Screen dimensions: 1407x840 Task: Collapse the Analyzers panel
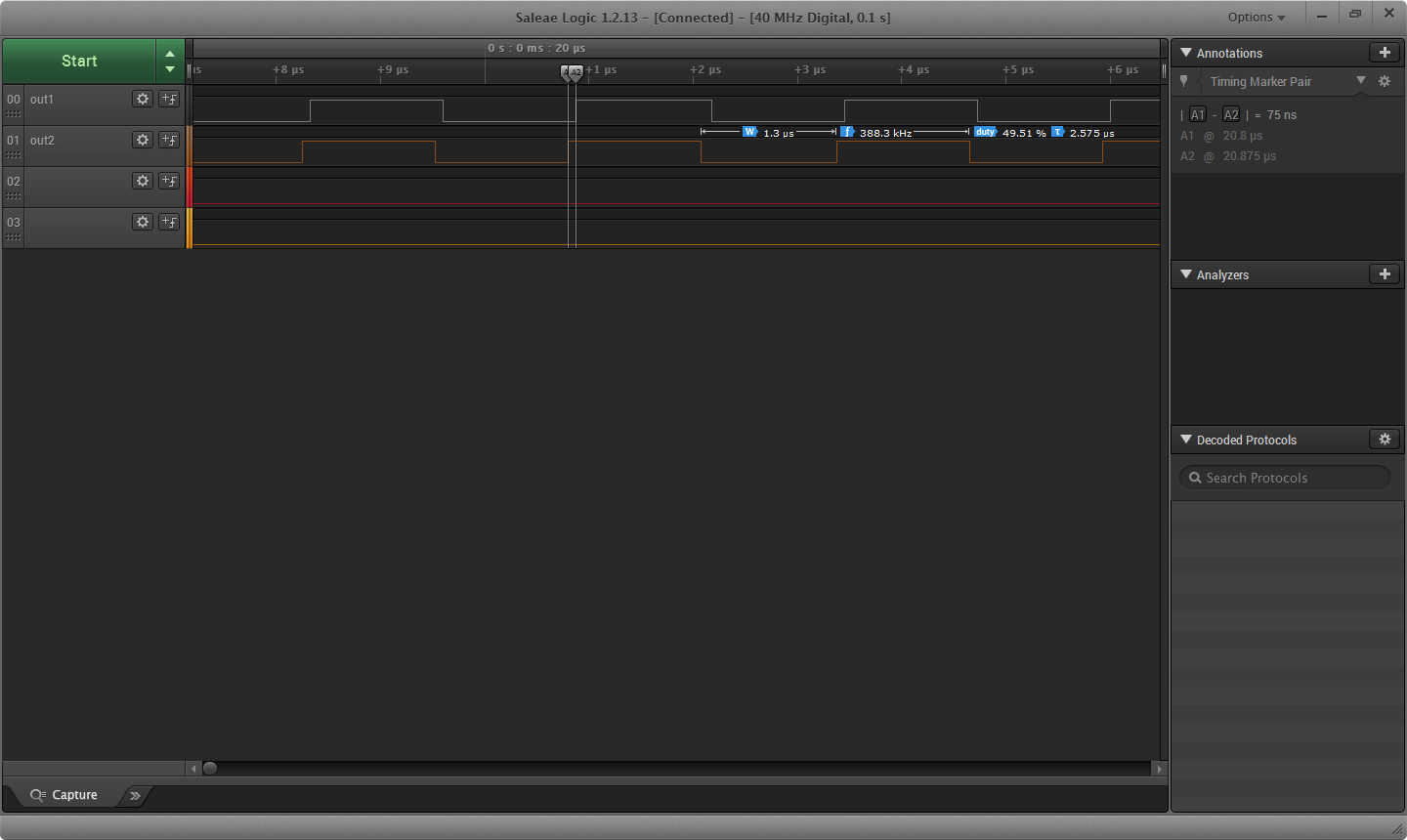[x=1186, y=274]
